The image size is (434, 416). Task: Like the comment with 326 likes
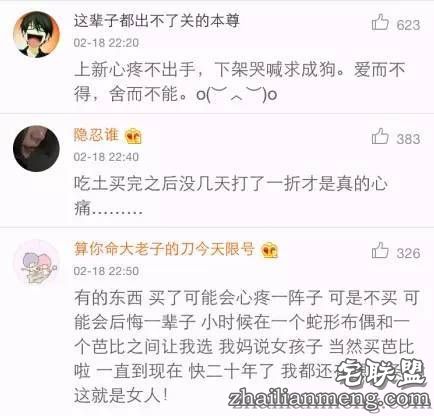coord(380,251)
